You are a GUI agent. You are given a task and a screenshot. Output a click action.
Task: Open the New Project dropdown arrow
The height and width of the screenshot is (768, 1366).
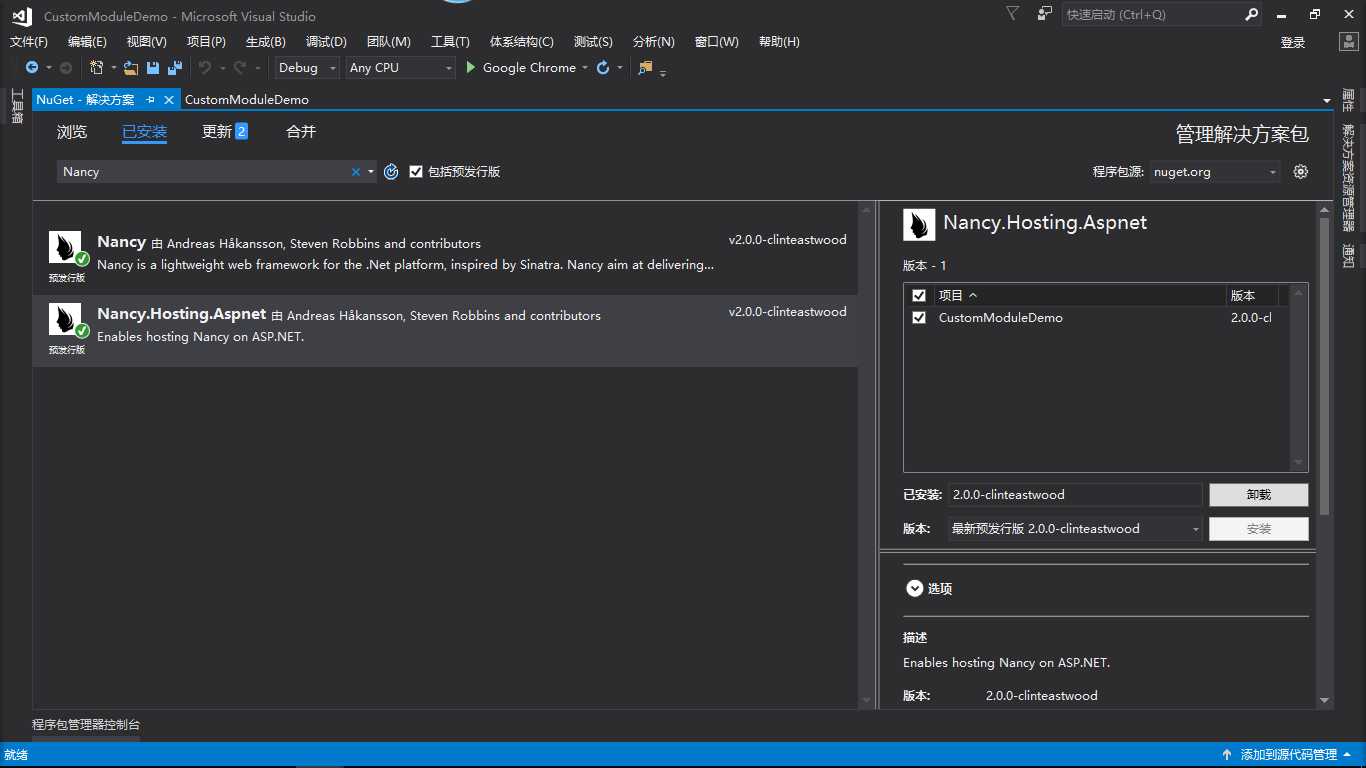pyautogui.click(x=113, y=68)
